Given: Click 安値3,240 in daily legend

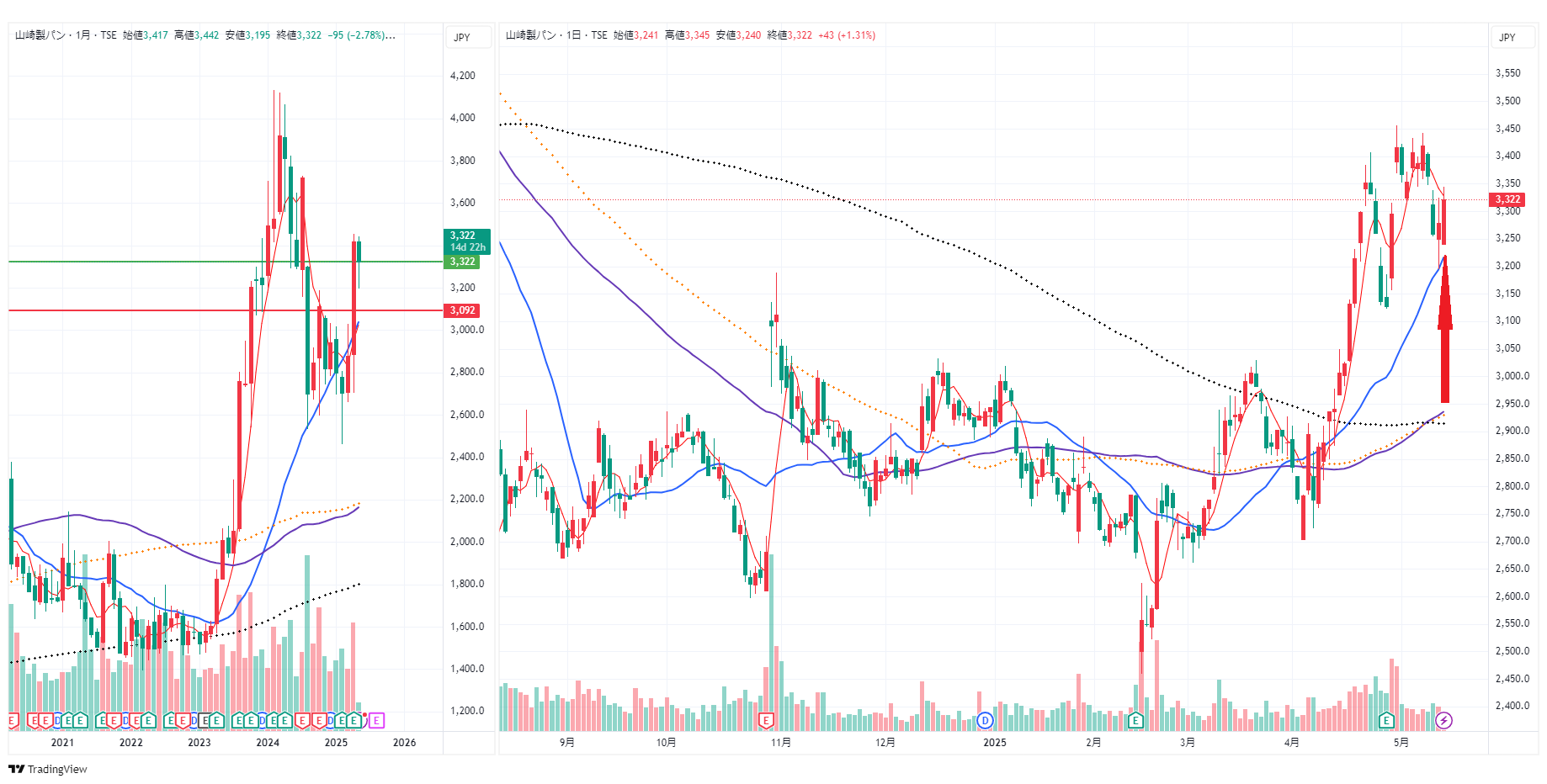Looking at the screenshot, I should (x=738, y=35).
